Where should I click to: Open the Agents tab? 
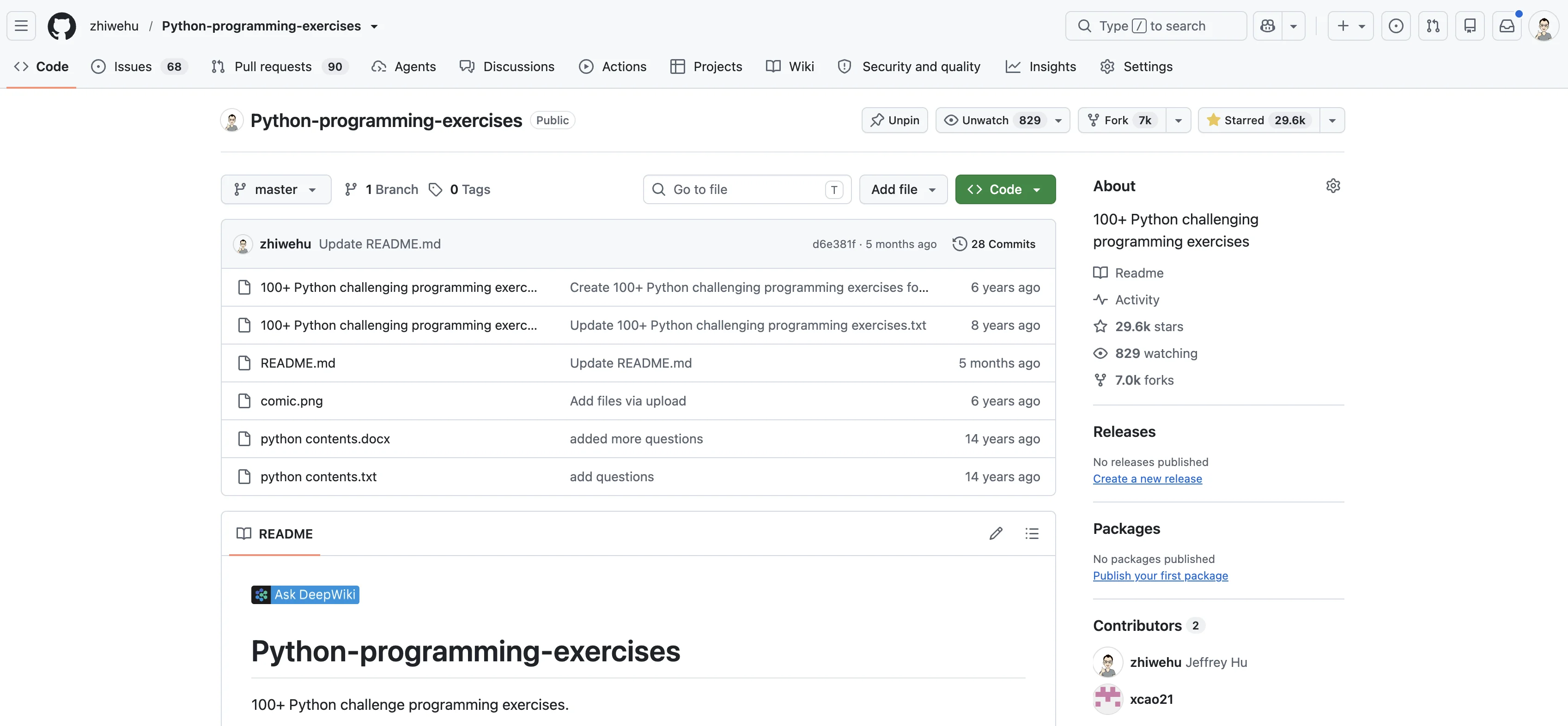404,67
